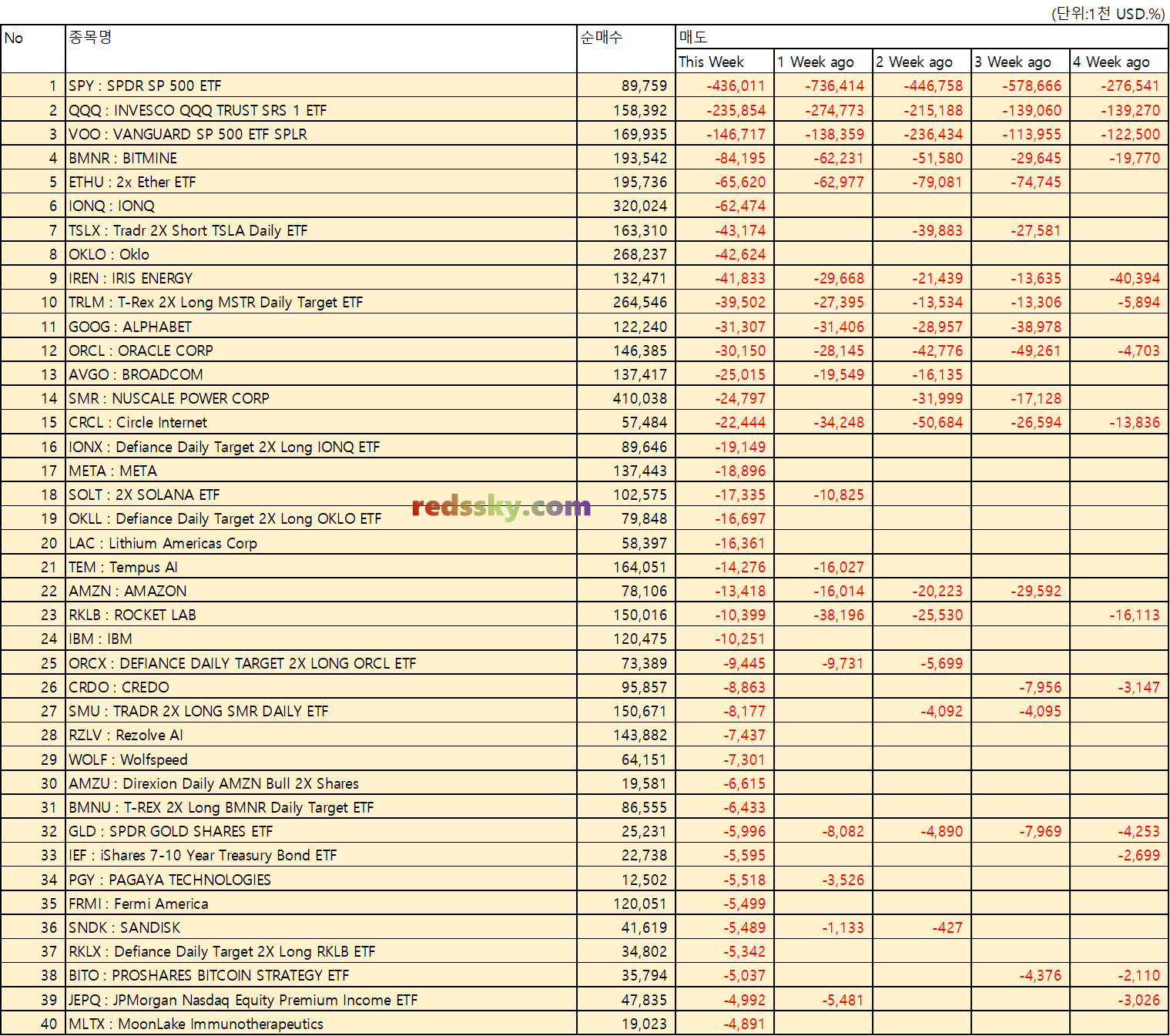Select the '4 Week ago' column header
Image resolution: width=1170 pixels, height=1036 pixels.
[x=1119, y=62]
